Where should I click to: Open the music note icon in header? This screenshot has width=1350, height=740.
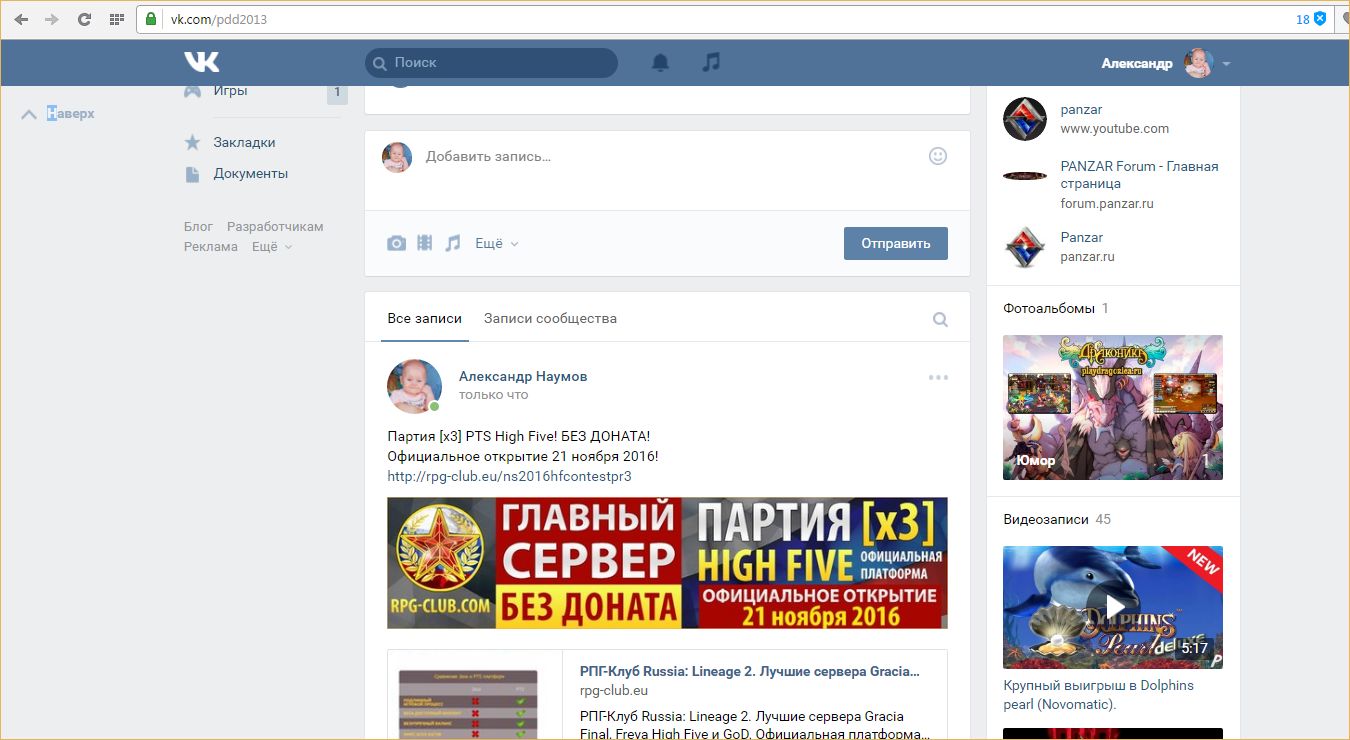(x=711, y=62)
